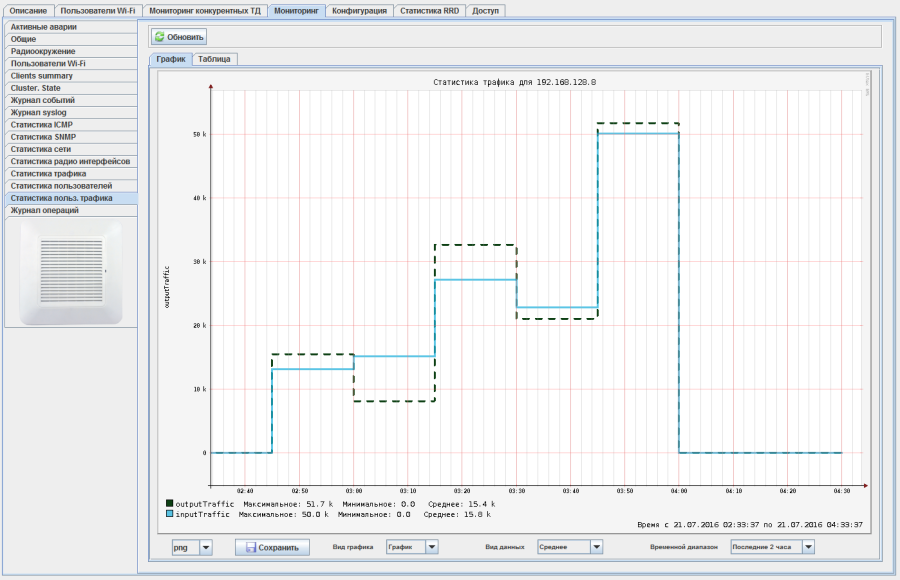Switch to the Таблица tab
The width and height of the screenshot is (900, 580).
click(x=214, y=59)
